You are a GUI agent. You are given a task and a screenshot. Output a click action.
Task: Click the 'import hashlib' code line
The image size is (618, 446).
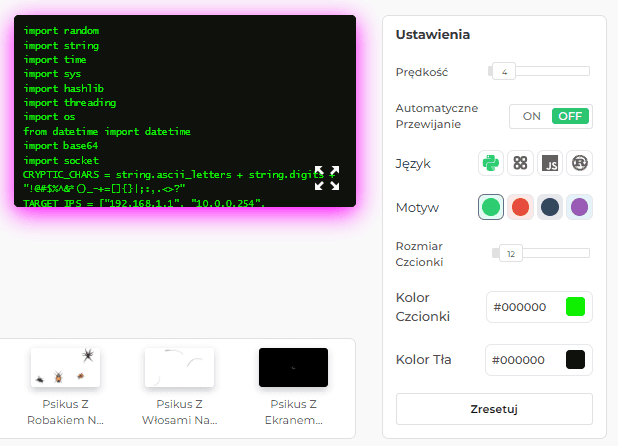63,88
